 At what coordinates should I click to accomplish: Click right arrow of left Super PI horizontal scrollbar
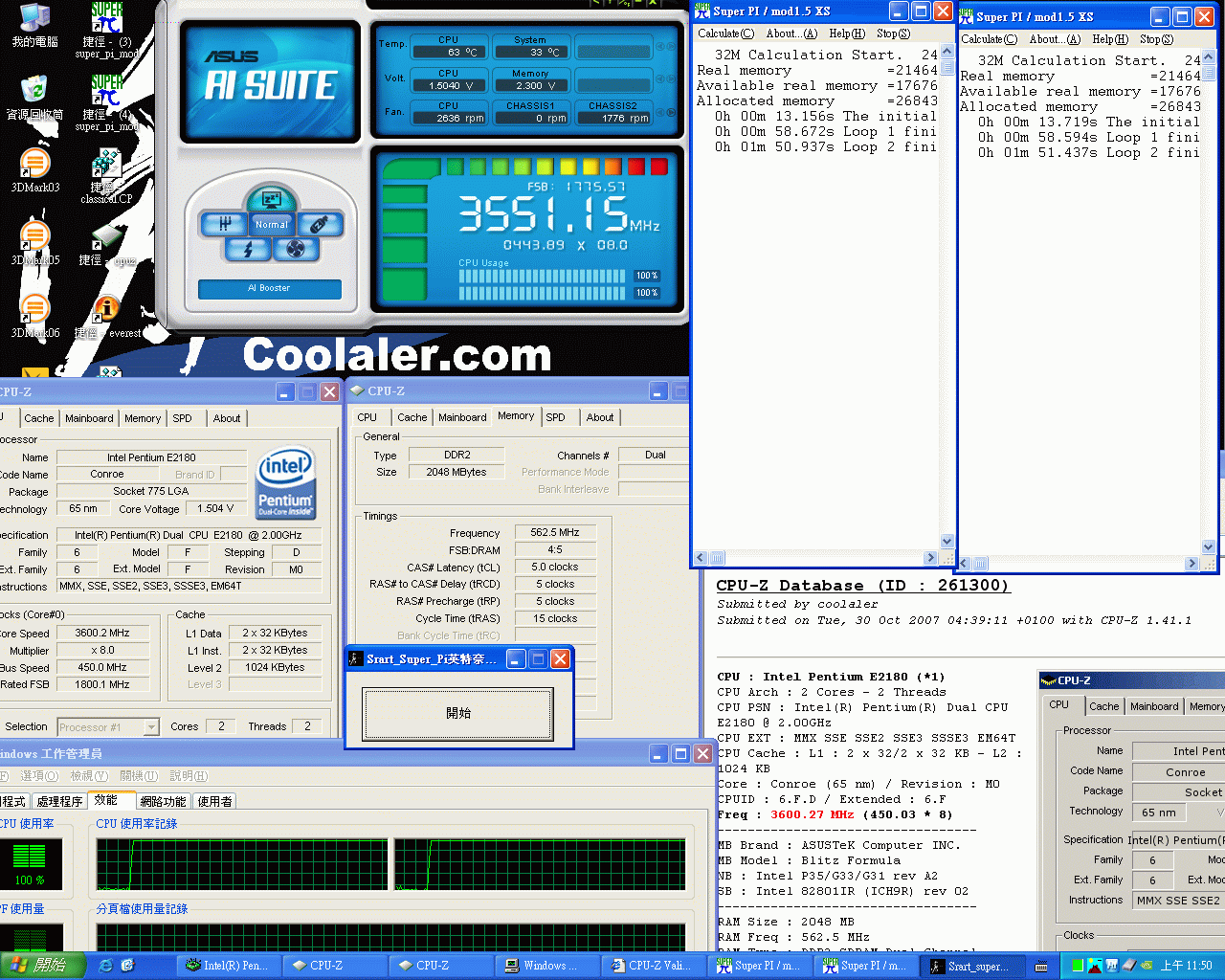click(x=930, y=558)
